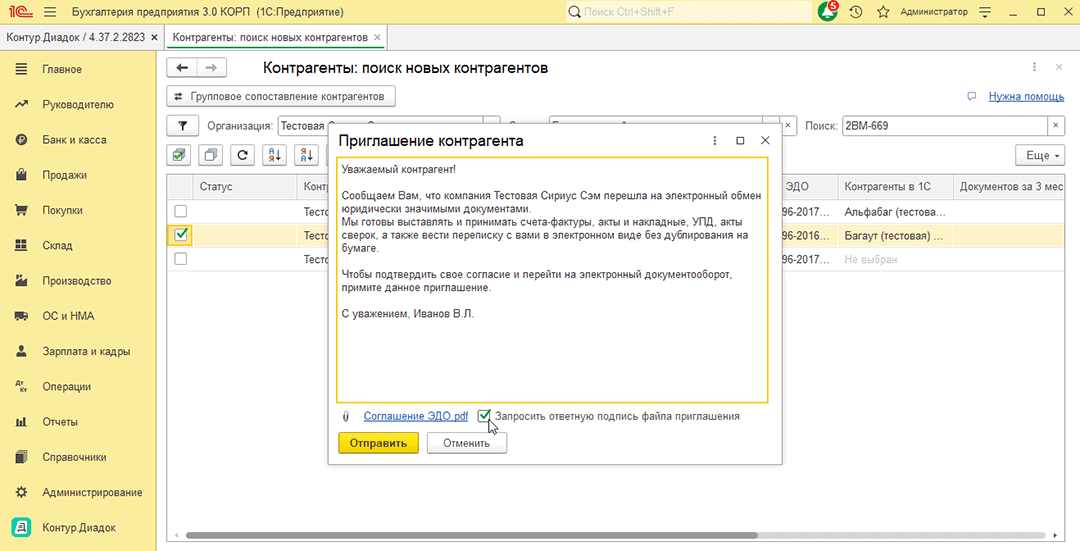Image resolution: width=1080 pixels, height=551 pixels.
Task: Navigate forward with right arrow button
Action: tap(211, 67)
